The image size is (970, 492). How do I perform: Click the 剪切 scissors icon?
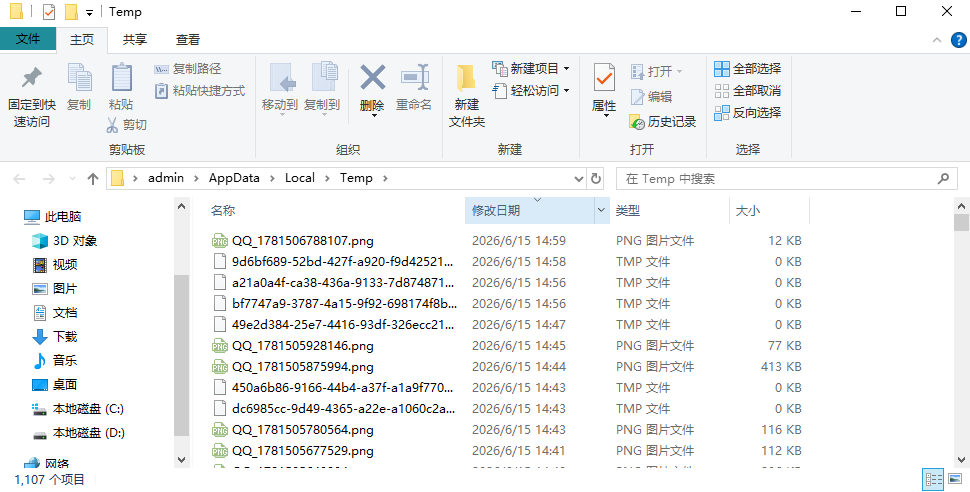pos(112,125)
